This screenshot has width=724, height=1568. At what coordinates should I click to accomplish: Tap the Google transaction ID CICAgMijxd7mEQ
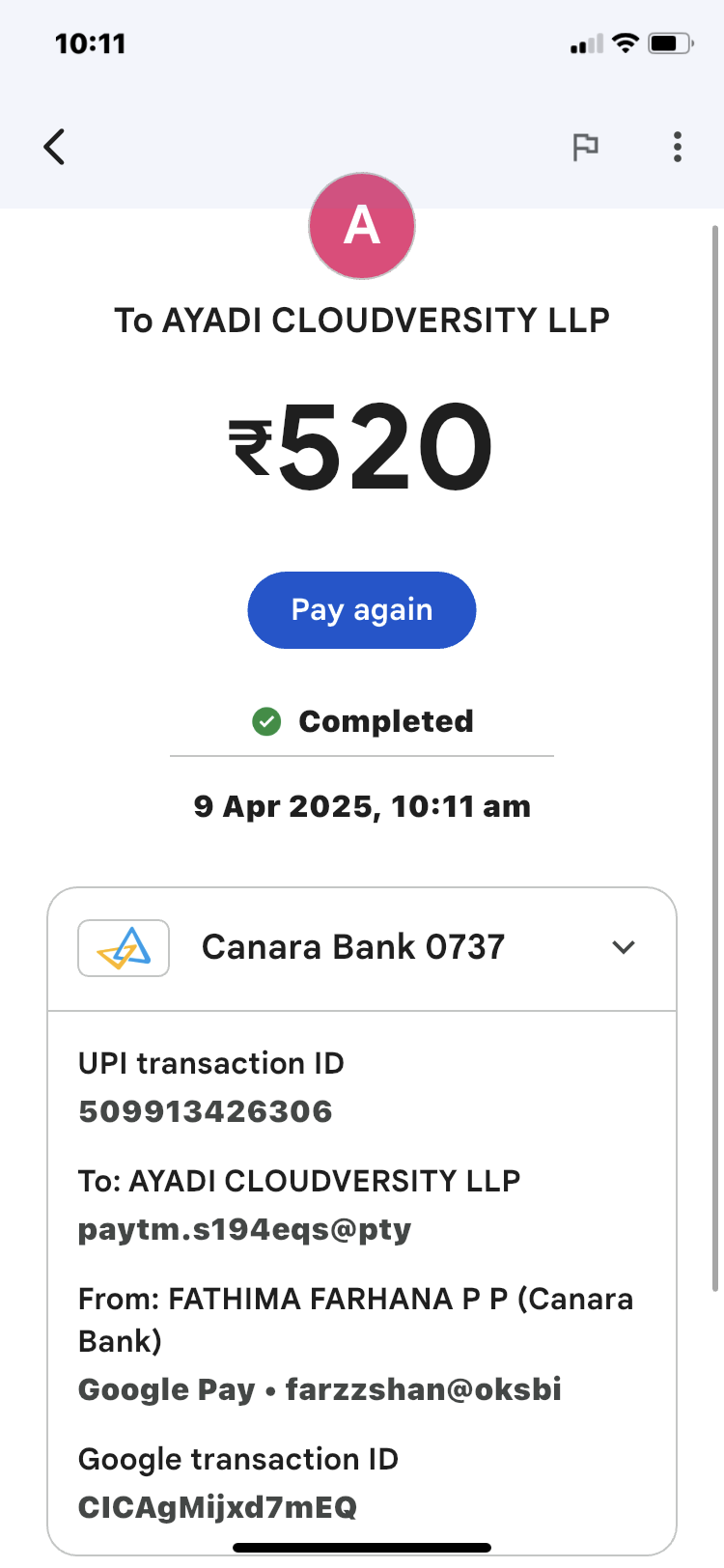point(218,1507)
